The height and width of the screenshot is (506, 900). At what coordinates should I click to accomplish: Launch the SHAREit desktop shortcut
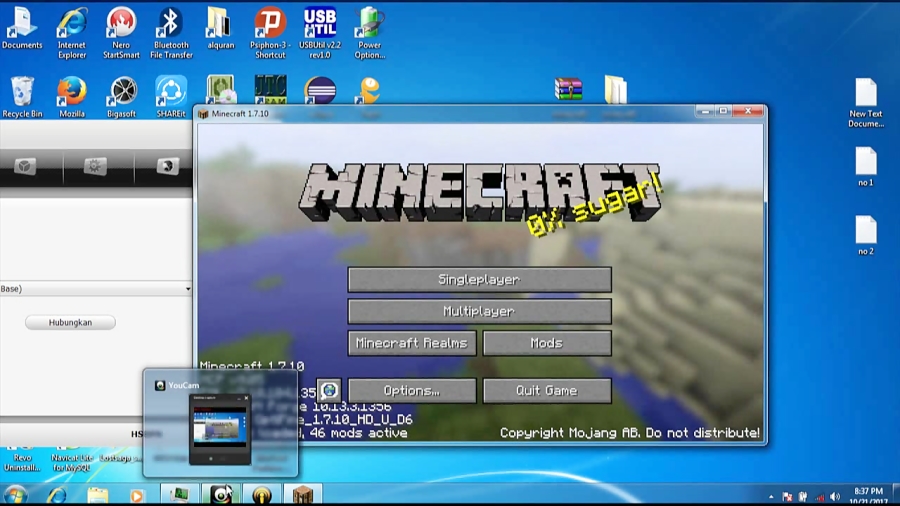tap(171, 96)
